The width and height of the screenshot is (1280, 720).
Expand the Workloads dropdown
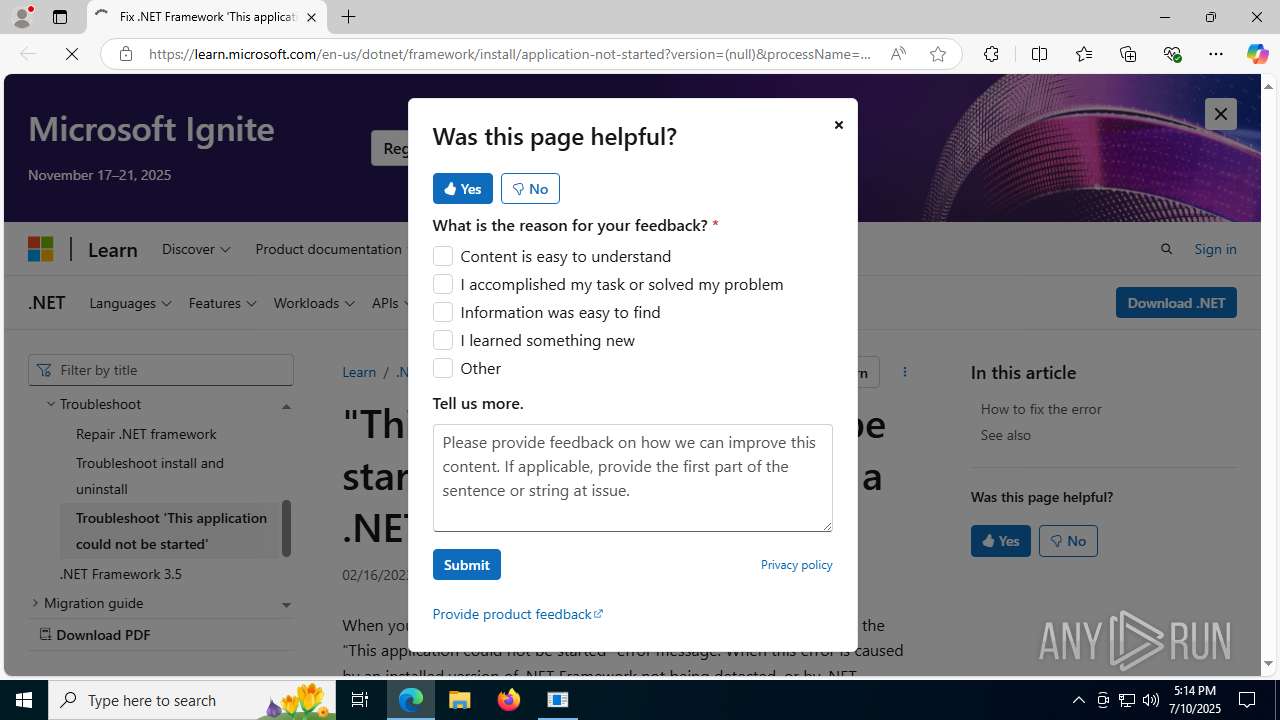tap(314, 303)
